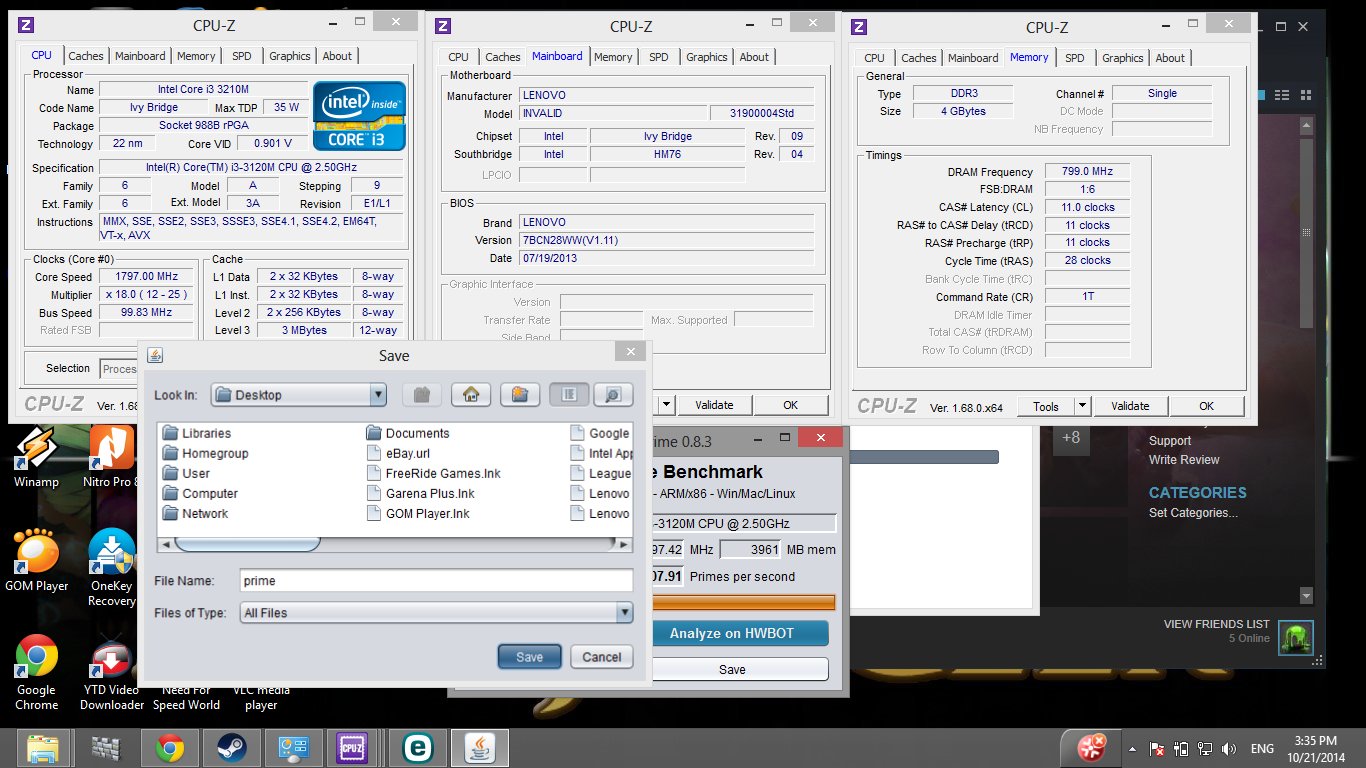Open Steam from the taskbar
Image resolution: width=1366 pixels, height=768 pixels.
(232, 747)
